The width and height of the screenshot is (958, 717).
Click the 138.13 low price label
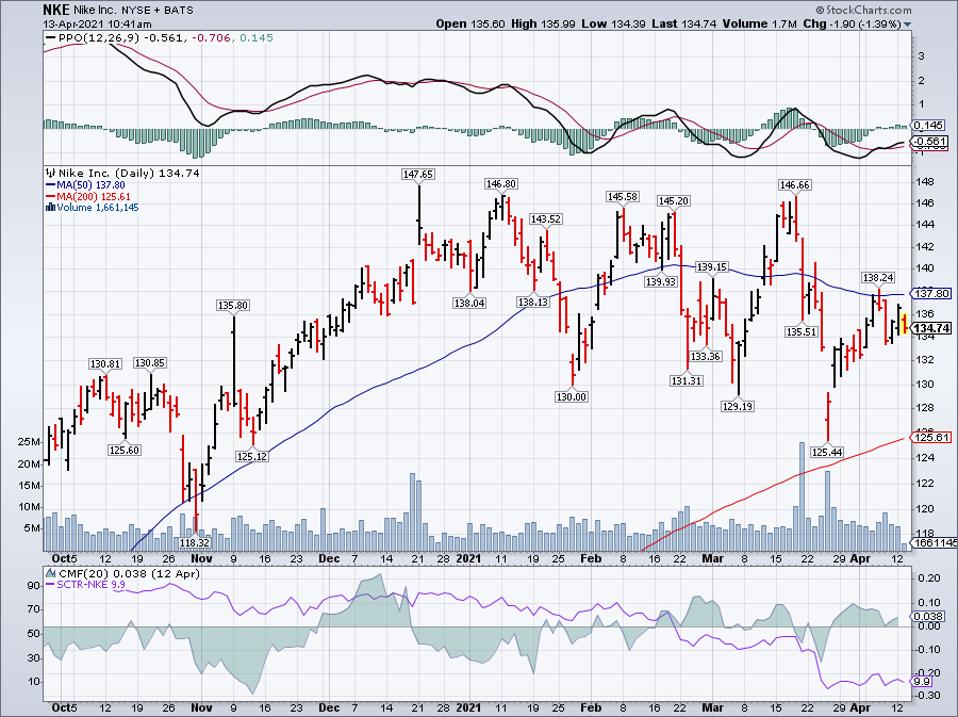tap(533, 302)
